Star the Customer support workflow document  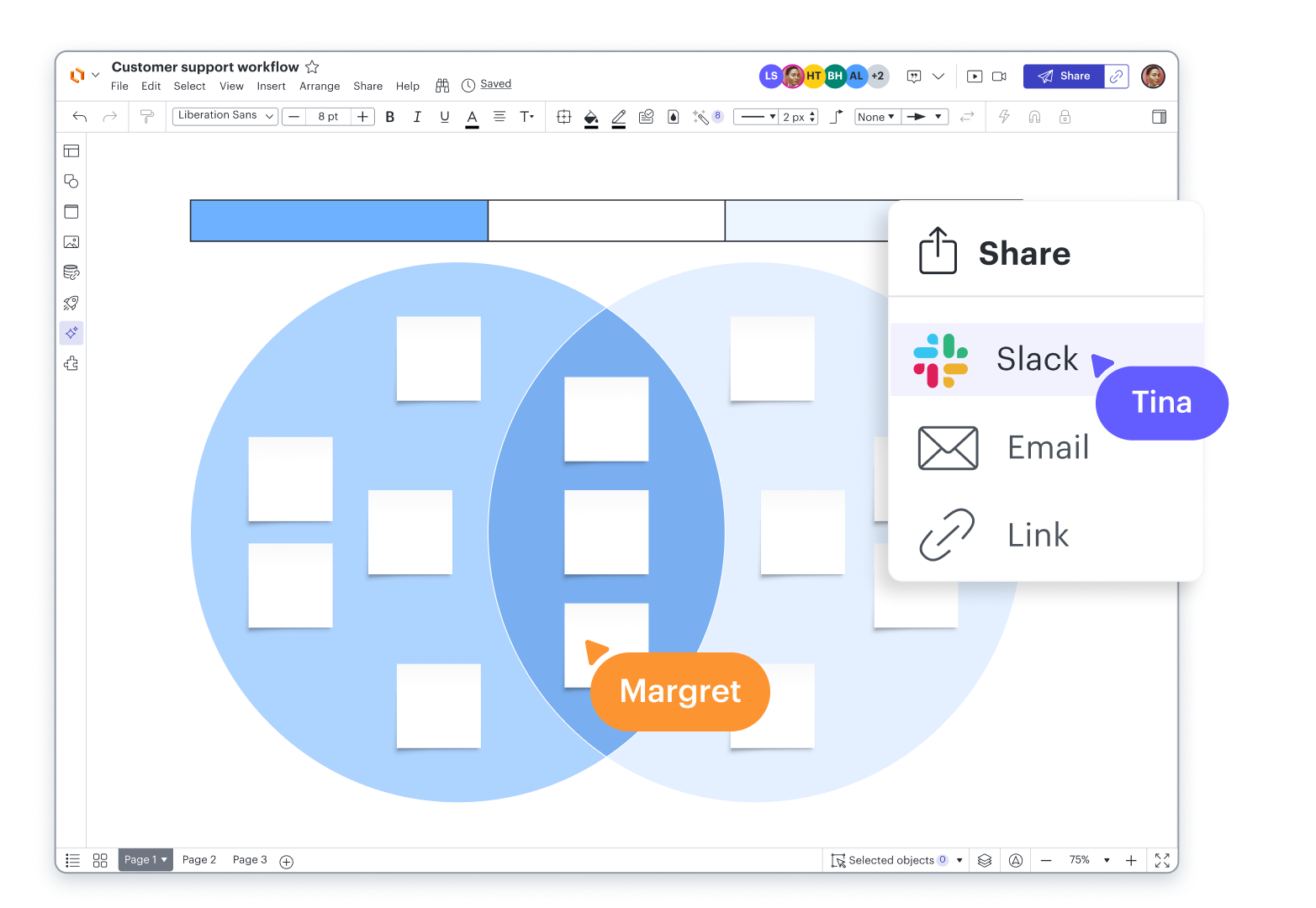click(312, 66)
